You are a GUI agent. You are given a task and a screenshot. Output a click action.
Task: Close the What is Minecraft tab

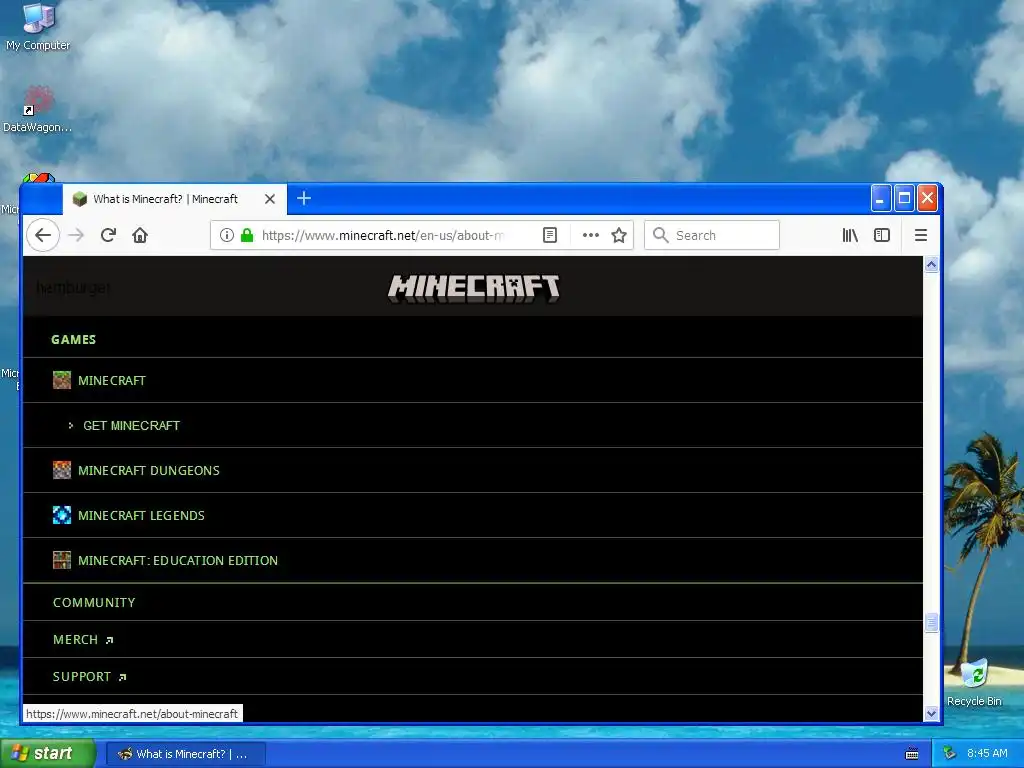[270, 199]
